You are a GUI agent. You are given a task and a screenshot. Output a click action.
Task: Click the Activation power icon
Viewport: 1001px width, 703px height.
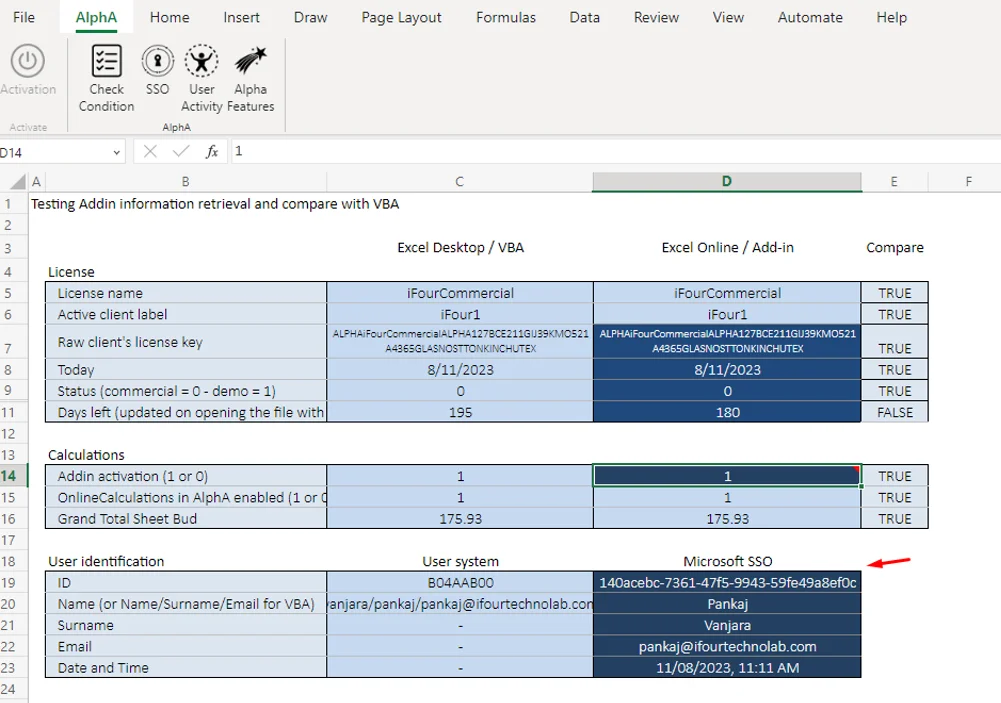[x=27, y=61]
